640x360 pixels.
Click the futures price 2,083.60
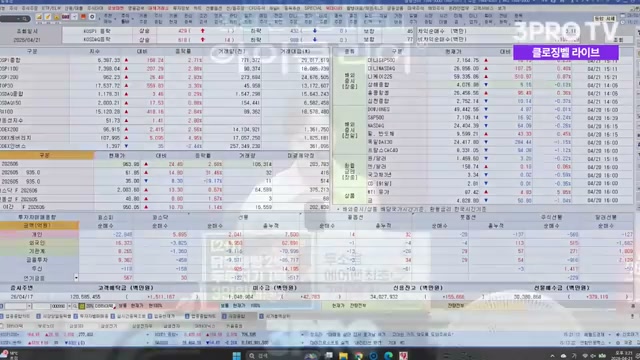[129, 190]
